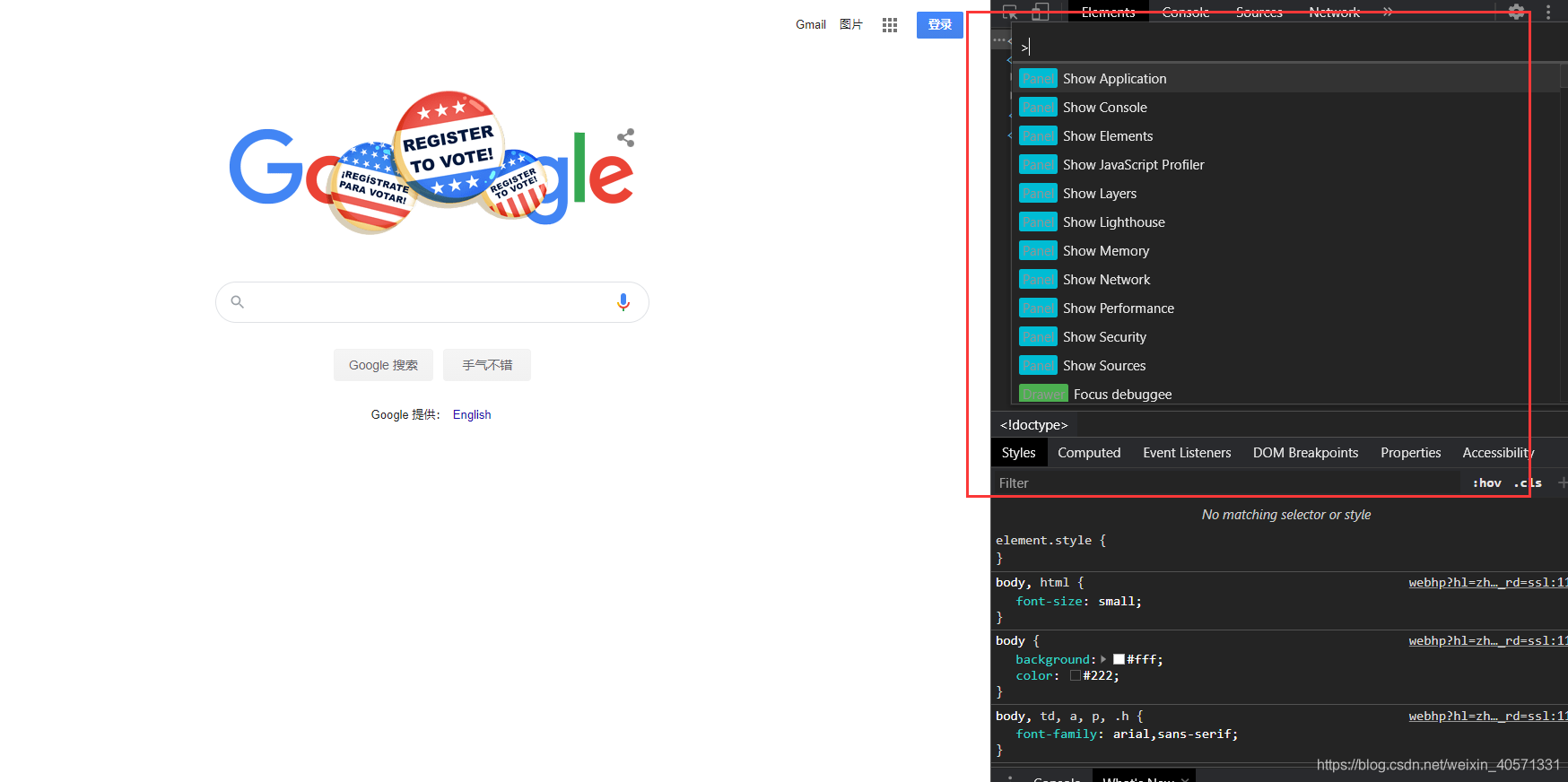Click the Google 搜索 button
Viewport: 1568px width, 782px height.
click(383, 365)
